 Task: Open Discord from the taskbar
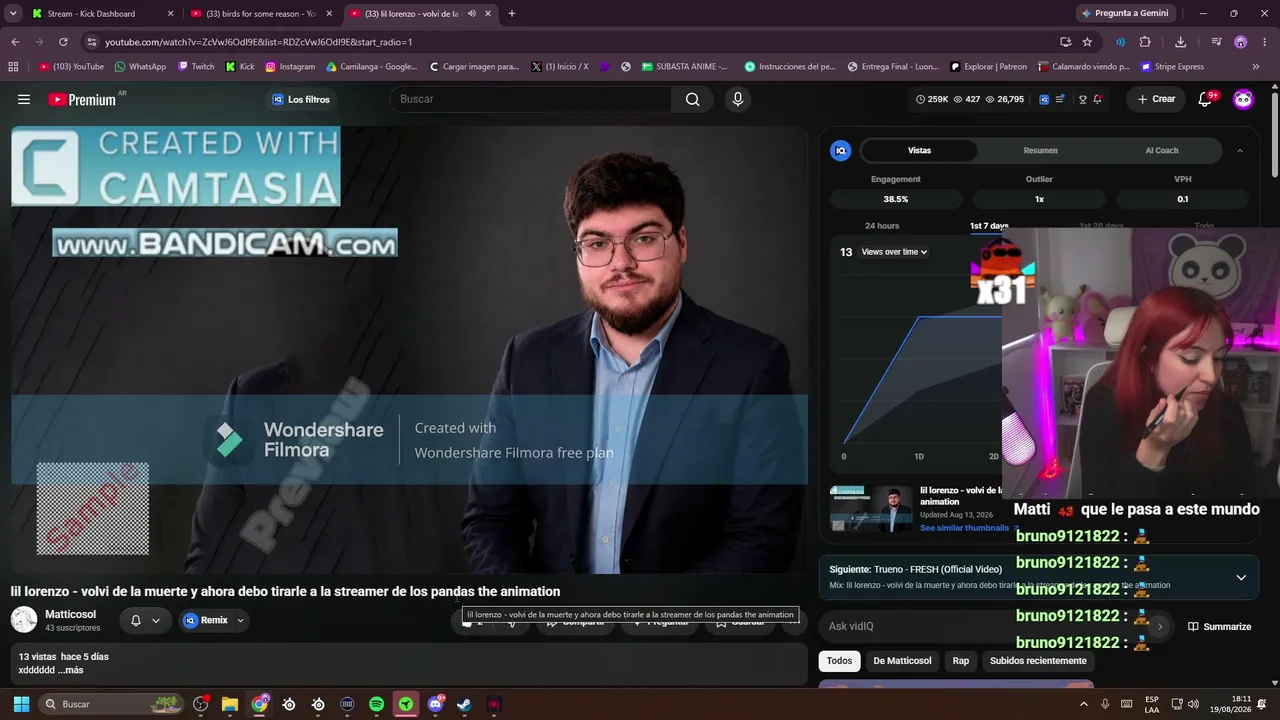(x=435, y=704)
